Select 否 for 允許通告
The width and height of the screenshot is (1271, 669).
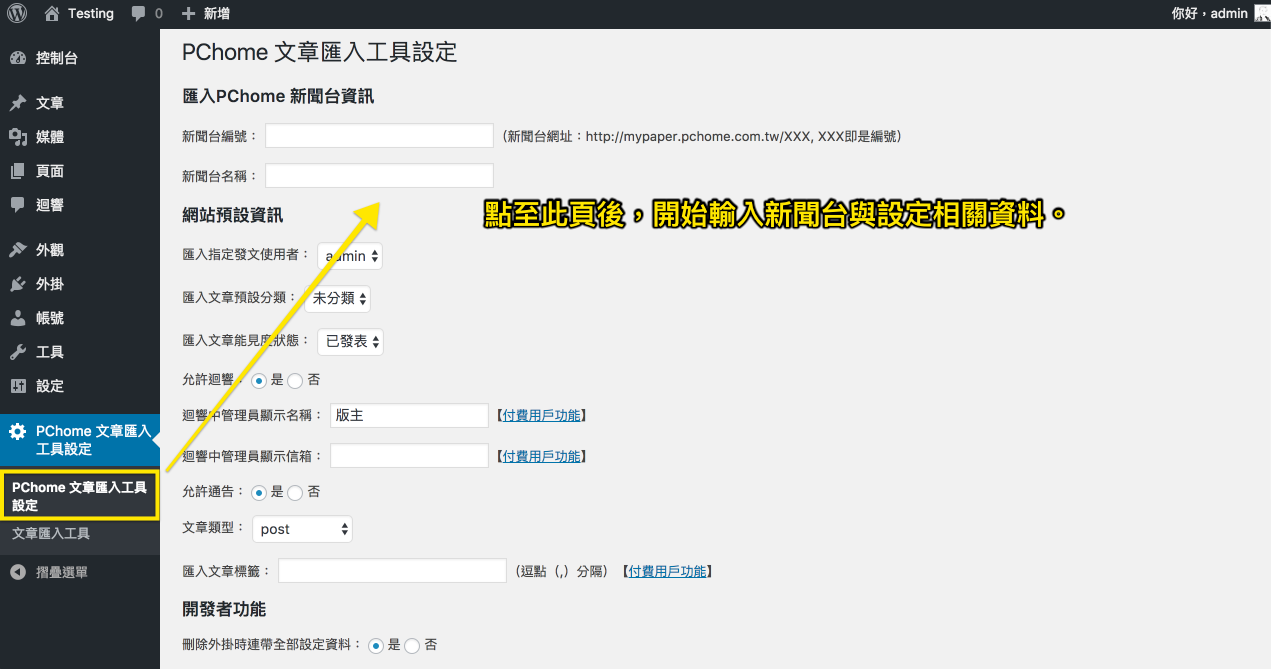coord(295,492)
